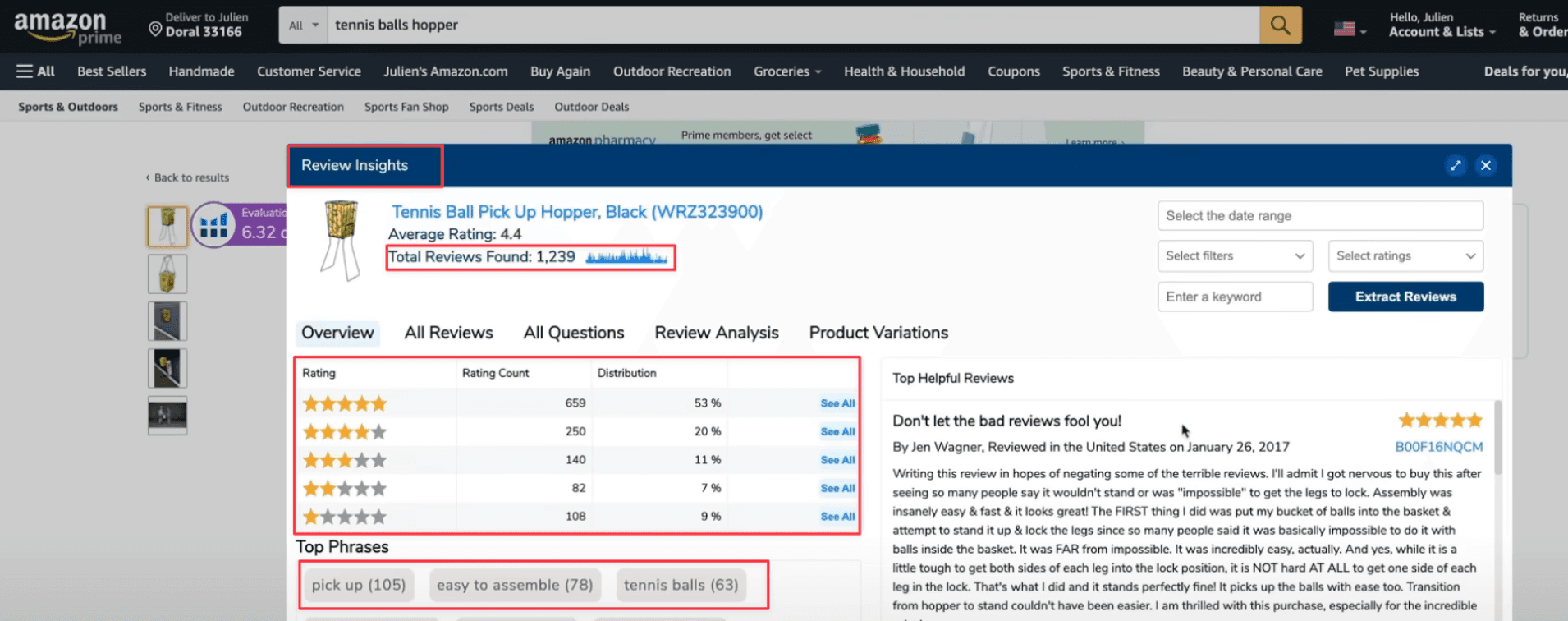Click the 5-star rating icons in table
1568x621 pixels.
345,403
